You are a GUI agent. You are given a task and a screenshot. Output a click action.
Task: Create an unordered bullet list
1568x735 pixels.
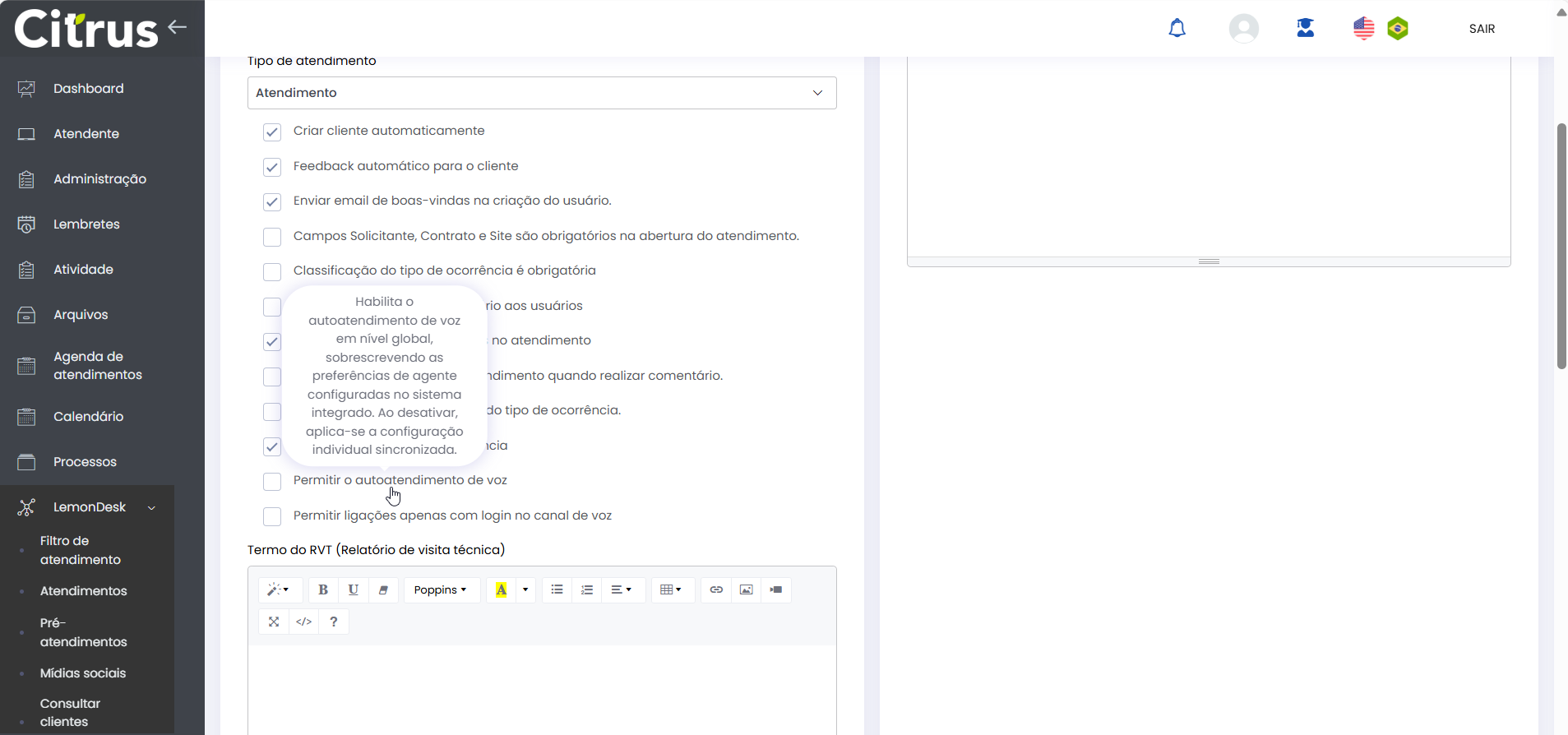pyautogui.click(x=557, y=589)
